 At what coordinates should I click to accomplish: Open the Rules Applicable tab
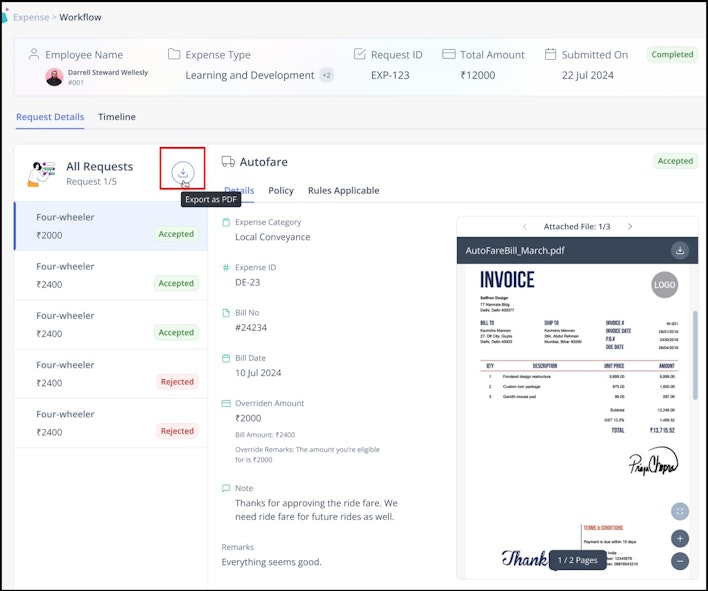(344, 191)
